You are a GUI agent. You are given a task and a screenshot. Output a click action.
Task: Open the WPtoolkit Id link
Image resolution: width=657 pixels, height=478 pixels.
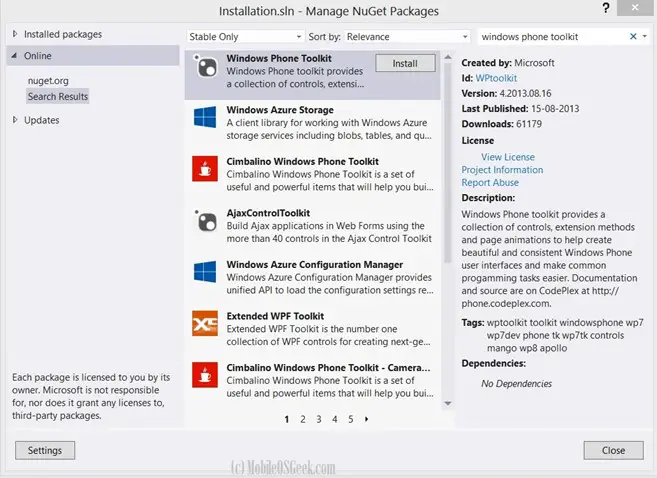[496, 78]
